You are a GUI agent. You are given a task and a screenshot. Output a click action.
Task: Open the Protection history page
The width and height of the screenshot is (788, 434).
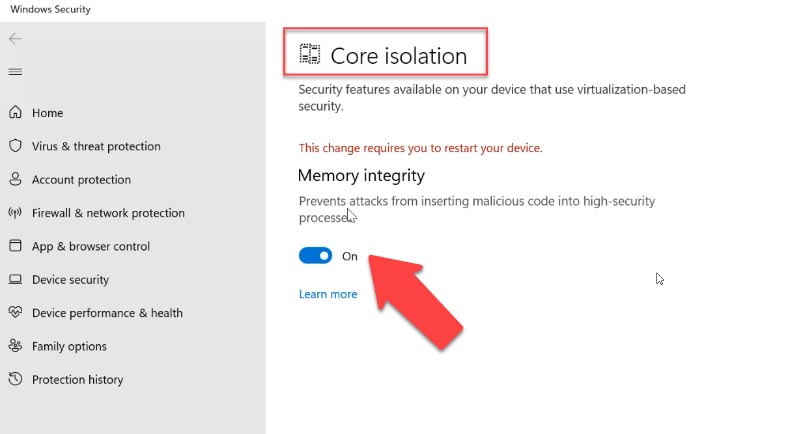77,380
